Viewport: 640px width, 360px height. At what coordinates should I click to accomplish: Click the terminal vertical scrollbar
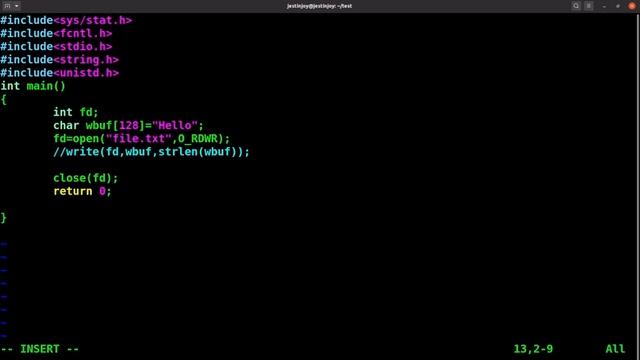coord(638,186)
